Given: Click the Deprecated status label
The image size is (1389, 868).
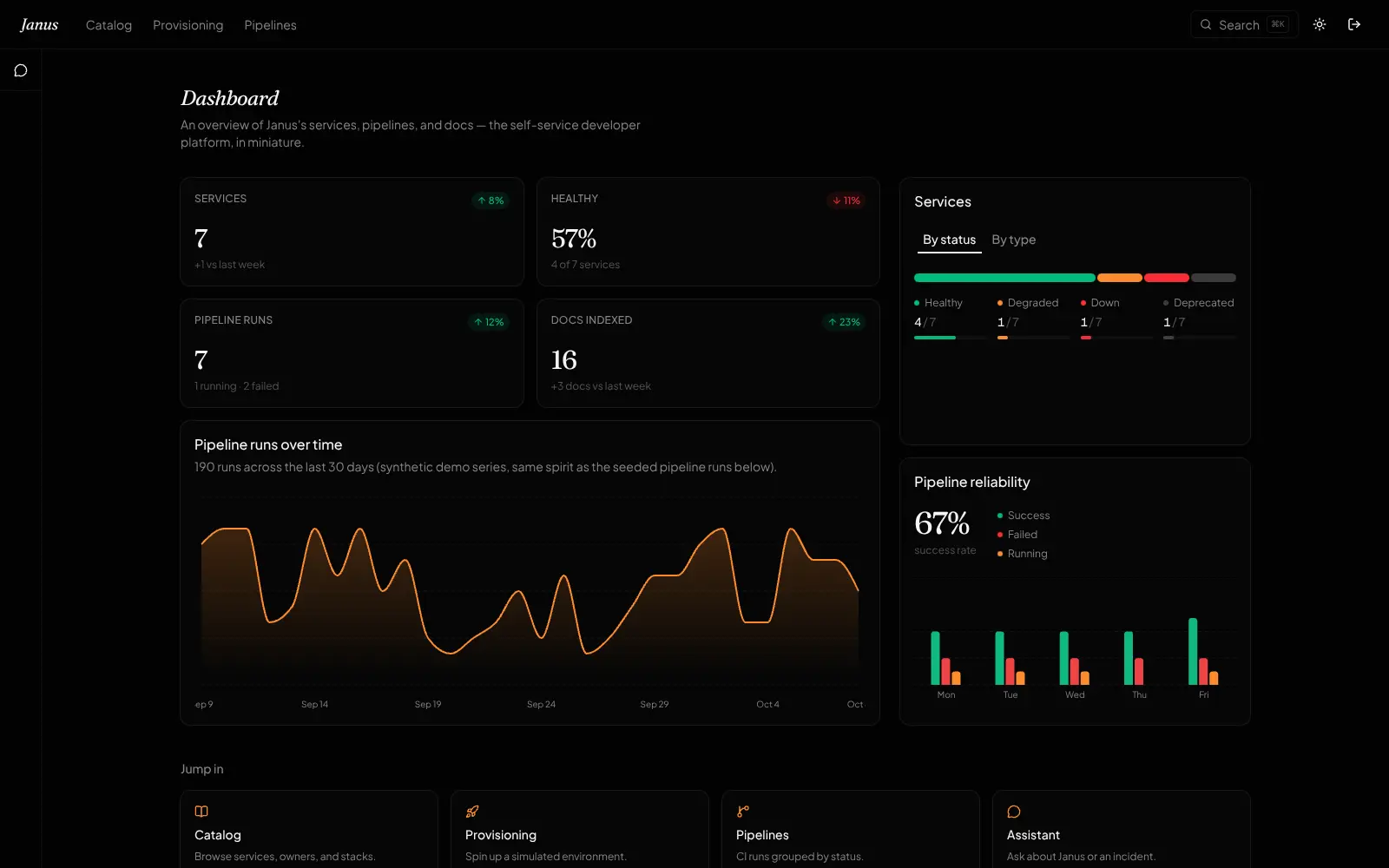Looking at the screenshot, I should tap(1203, 303).
